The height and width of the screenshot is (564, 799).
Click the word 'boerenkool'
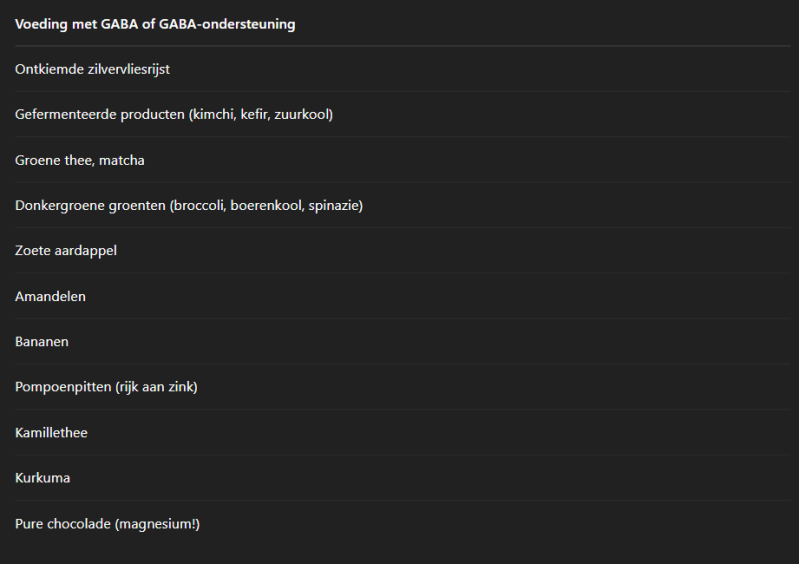pos(266,206)
